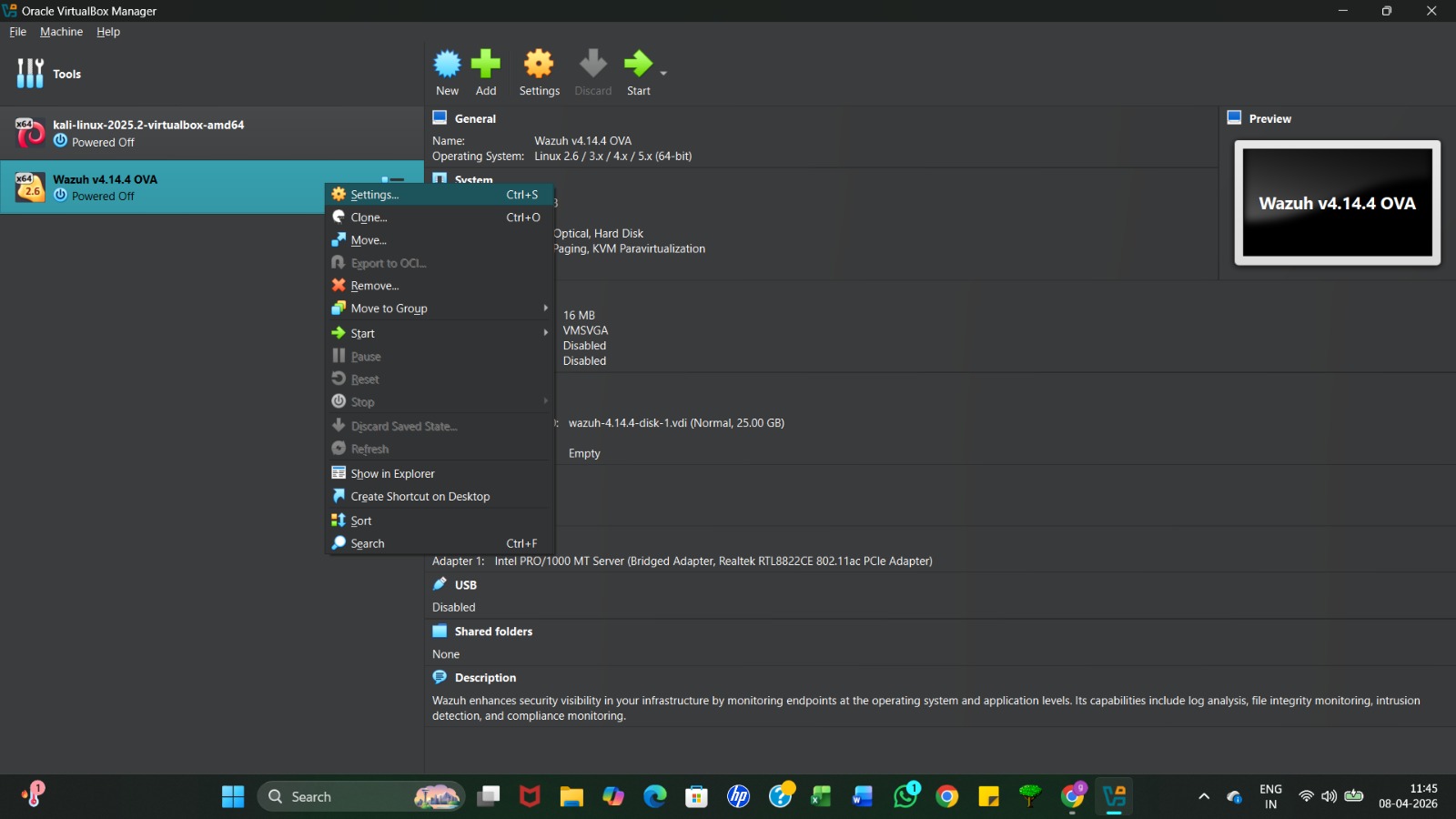Choose Create Shortcut on Desktop
Screen dimensions: 1456x819
[x=440, y=496]
